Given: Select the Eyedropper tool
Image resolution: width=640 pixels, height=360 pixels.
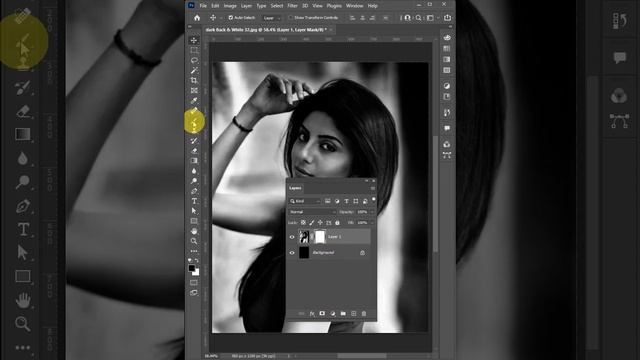Looking at the screenshot, I should (x=194, y=100).
